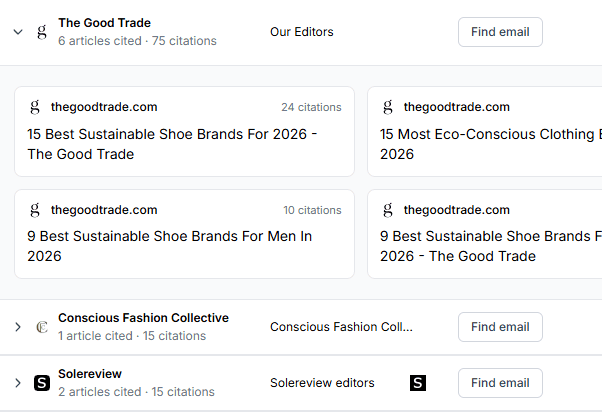This screenshot has height=418, width=602.
Task: Collapse The Good Trade row chevron
Action: (18, 32)
